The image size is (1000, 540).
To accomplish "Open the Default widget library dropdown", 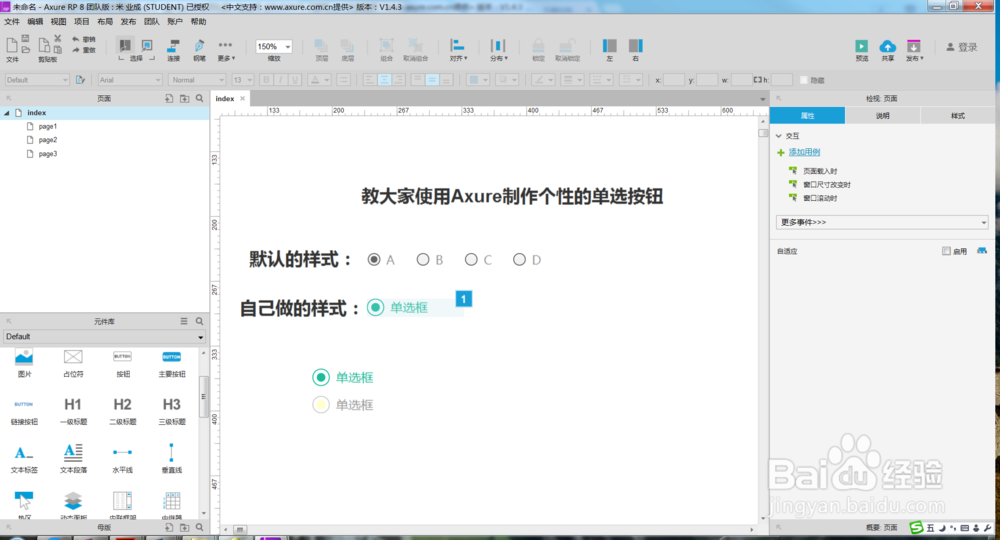I will pos(105,337).
